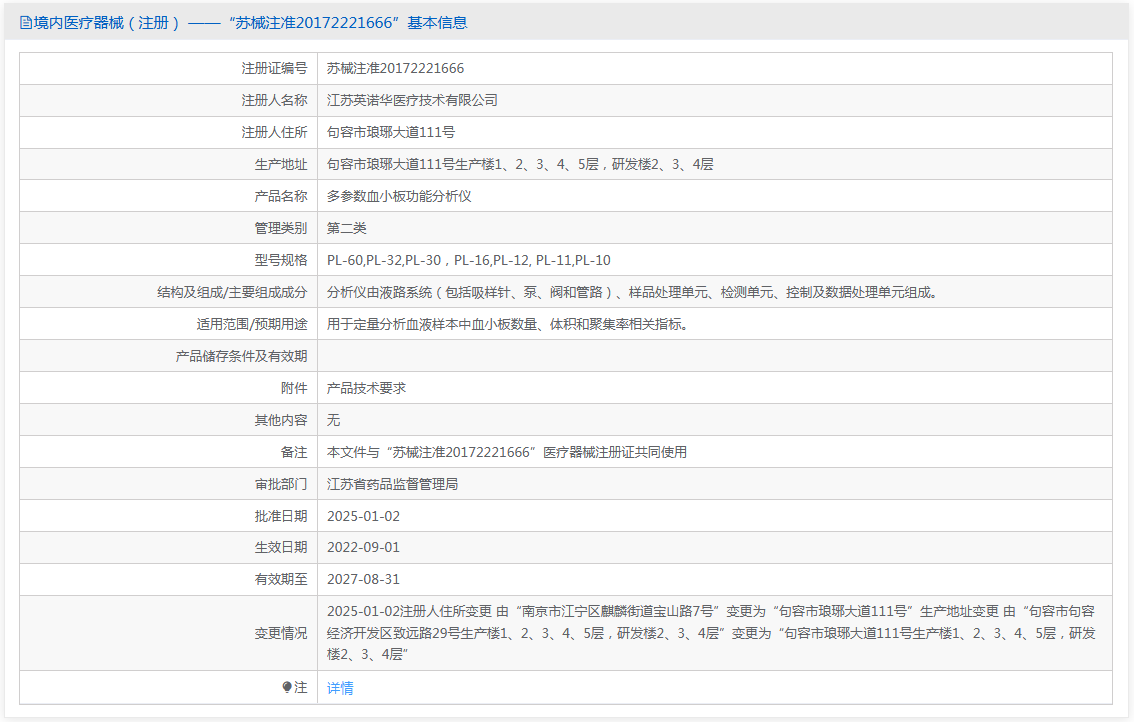Viewport: 1134px width, 722px height.
Task: Click the 型号规格 label
Action: pyautogui.click(x=281, y=260)
